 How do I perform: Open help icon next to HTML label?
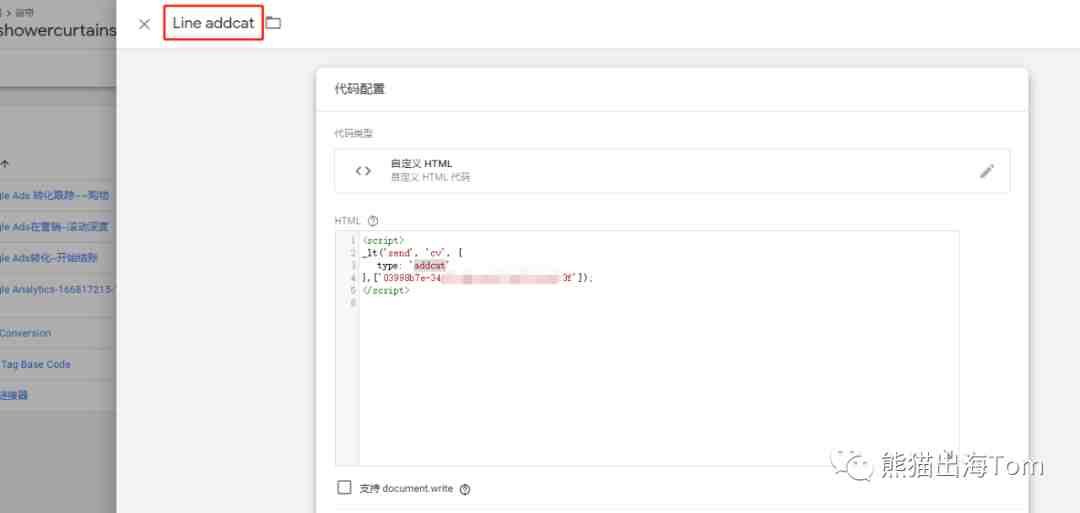373,221
